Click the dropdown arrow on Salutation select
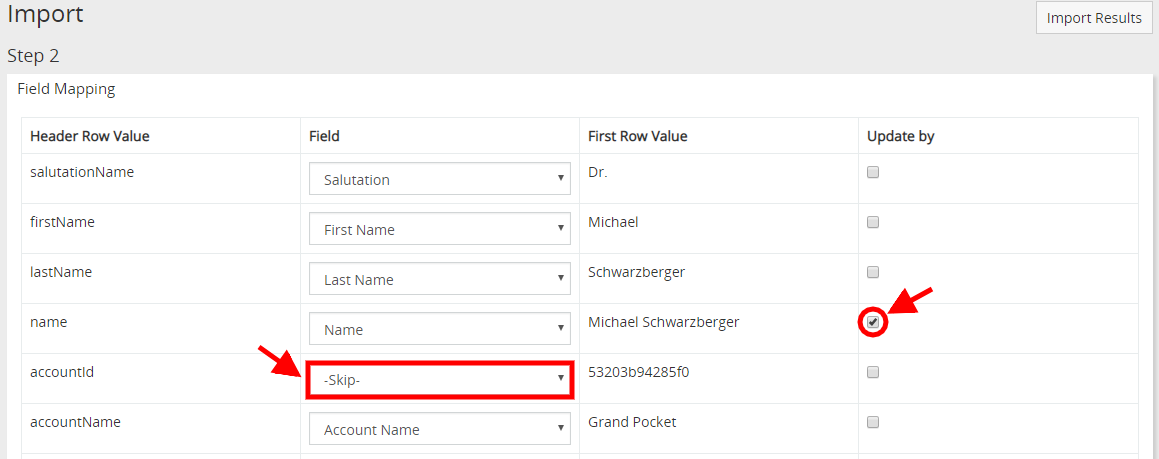1159x459 pixels. 561,178
